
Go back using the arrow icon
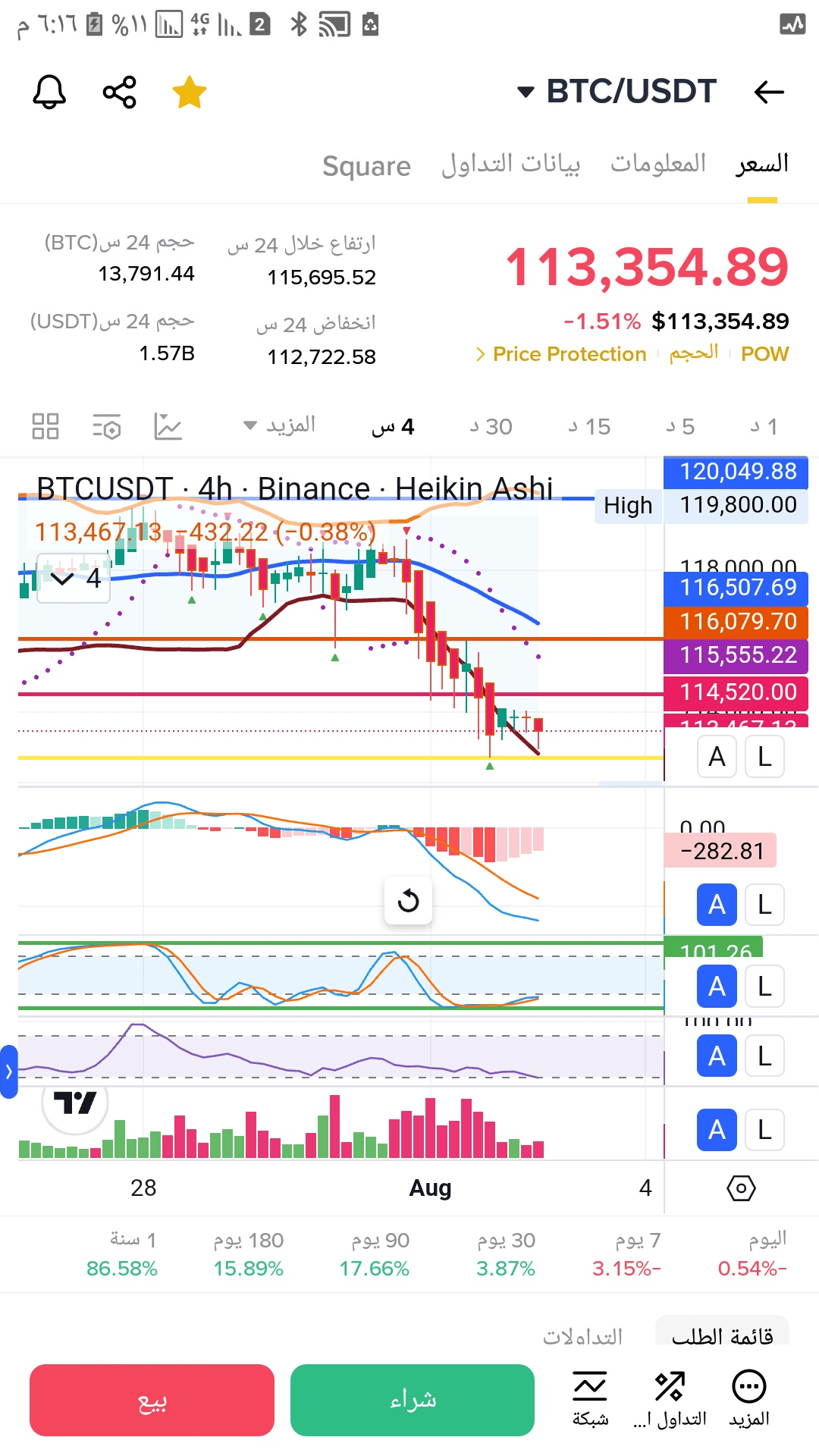point(769,93)
